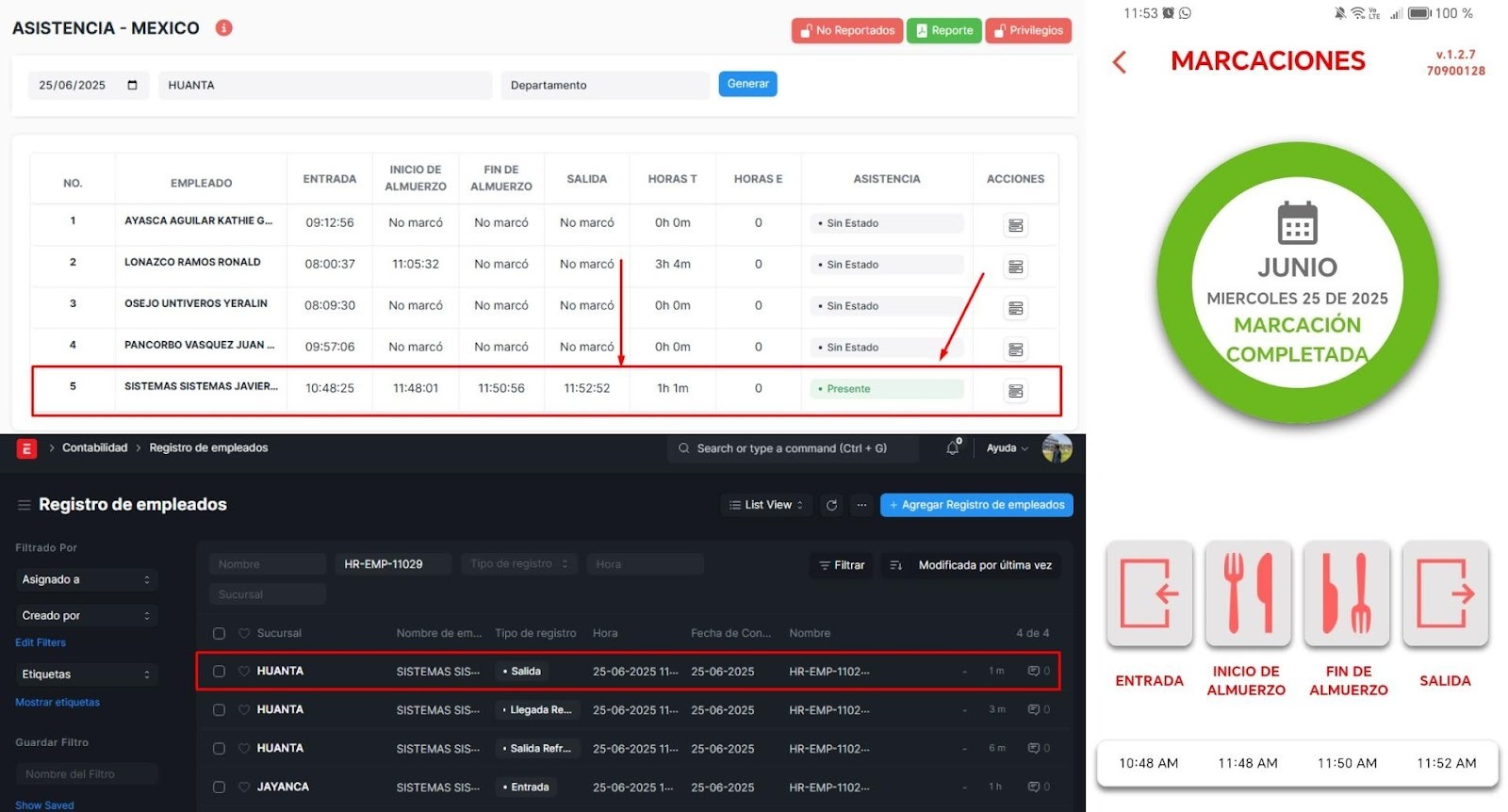1508x812 pixels.
Task: Select the JAYANCA Entrada row checkbox
Action: 219,788
